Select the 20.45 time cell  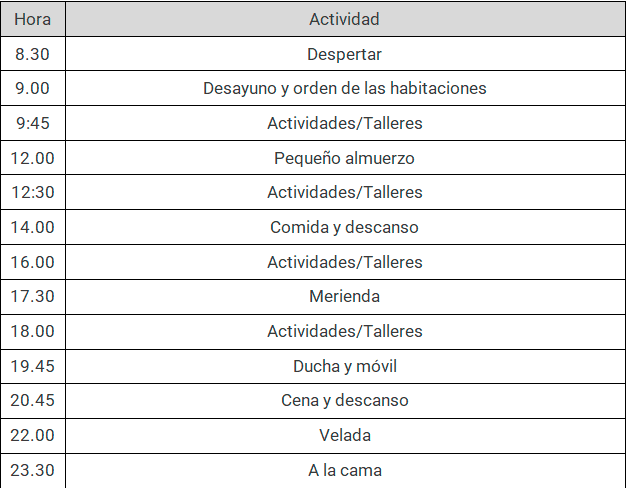(33, 401)
